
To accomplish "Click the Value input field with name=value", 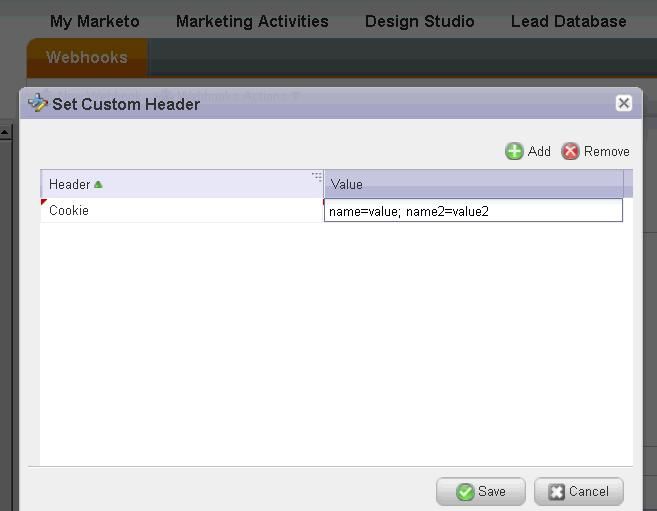I will point(473,211).
